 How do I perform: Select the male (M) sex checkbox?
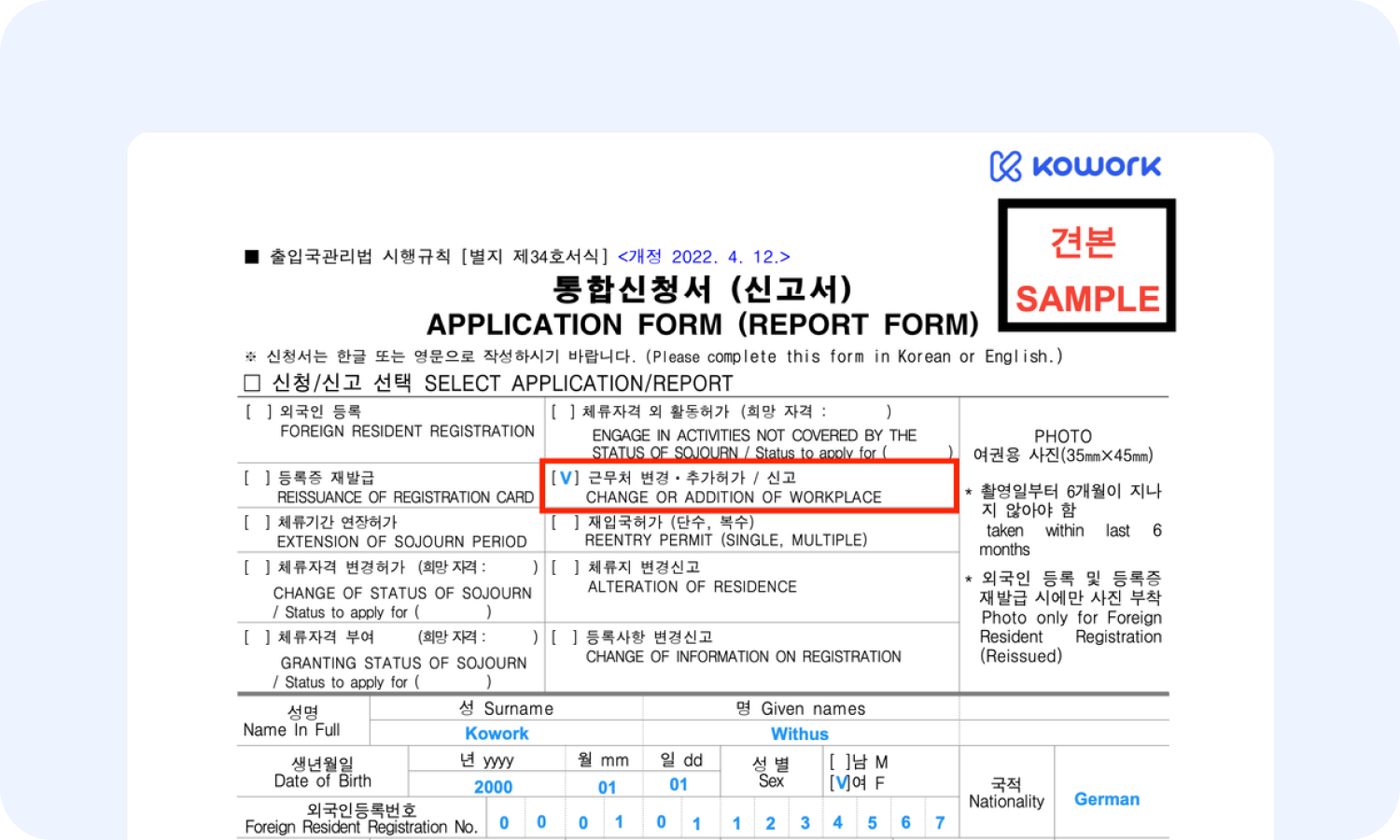click(841, 763)
